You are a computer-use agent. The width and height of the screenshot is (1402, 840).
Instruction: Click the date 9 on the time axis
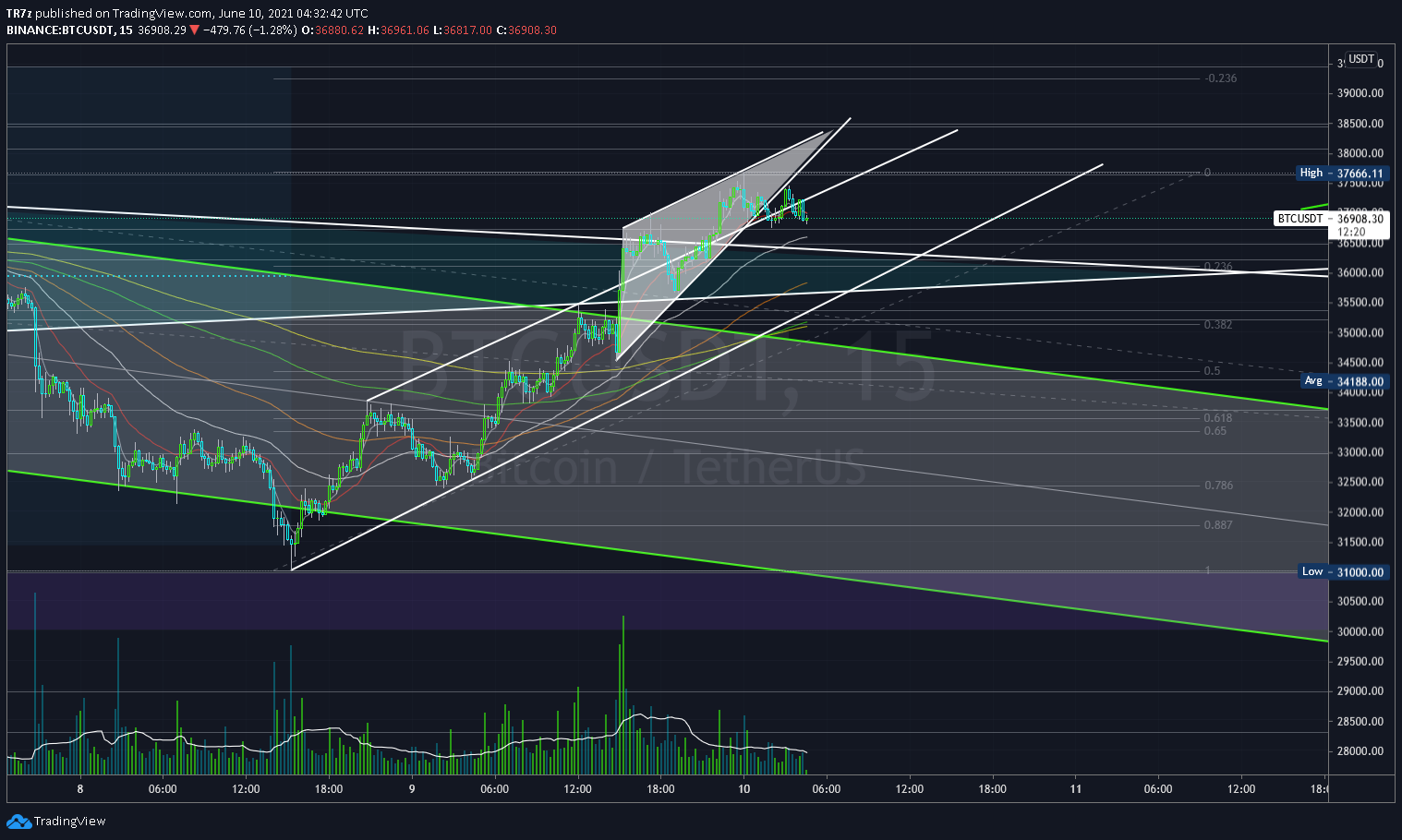pos(412,789)
